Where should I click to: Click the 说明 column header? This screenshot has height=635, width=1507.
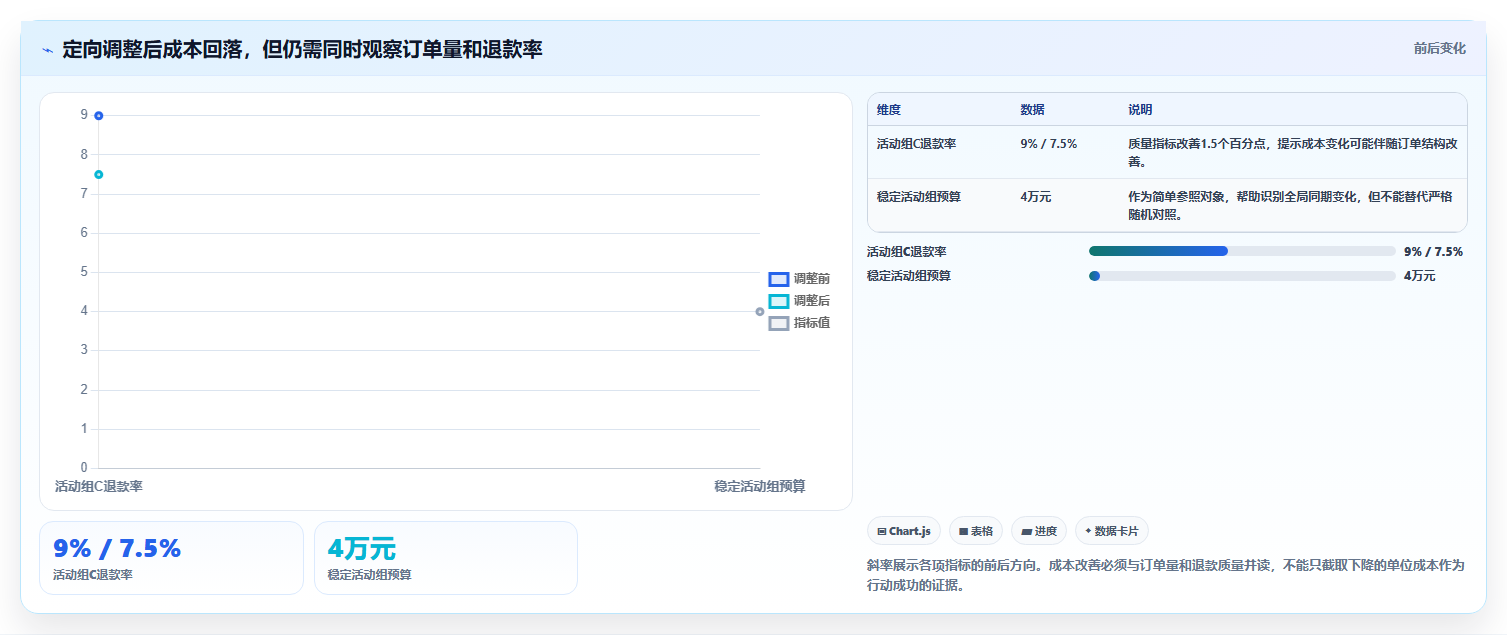(x=1140, y=110)
